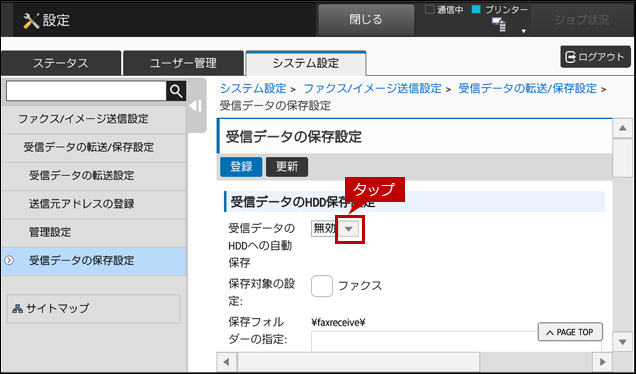
Task: Open the printer status small dropdown arrow
Action: coord(524,31)
